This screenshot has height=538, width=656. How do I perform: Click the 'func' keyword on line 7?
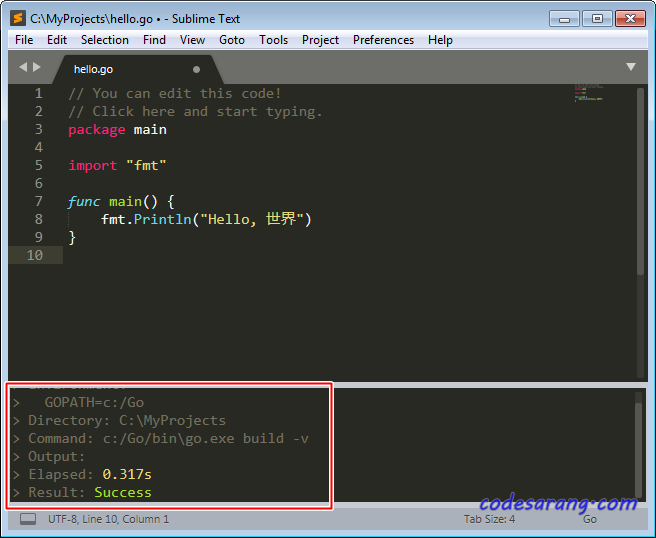coord(84,202)
